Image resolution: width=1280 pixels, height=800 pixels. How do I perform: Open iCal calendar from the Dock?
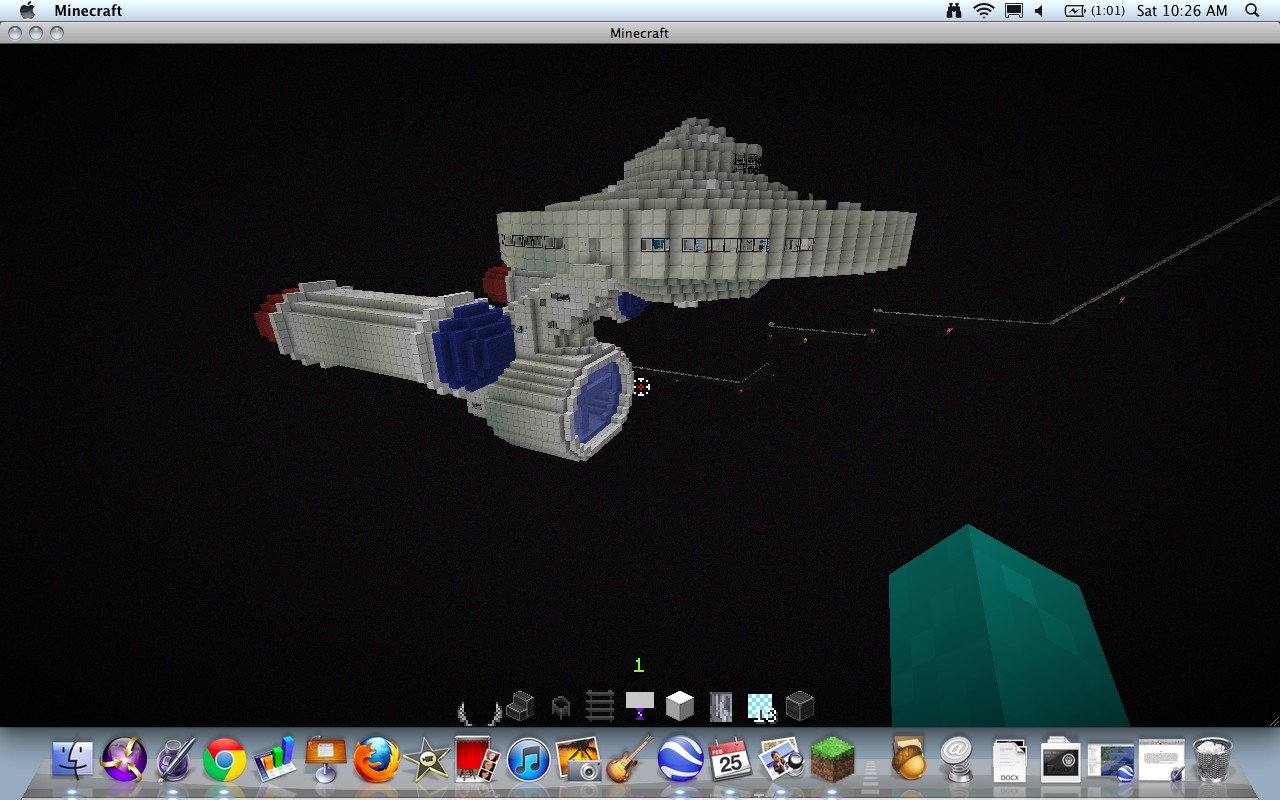(x=731, y=763)
